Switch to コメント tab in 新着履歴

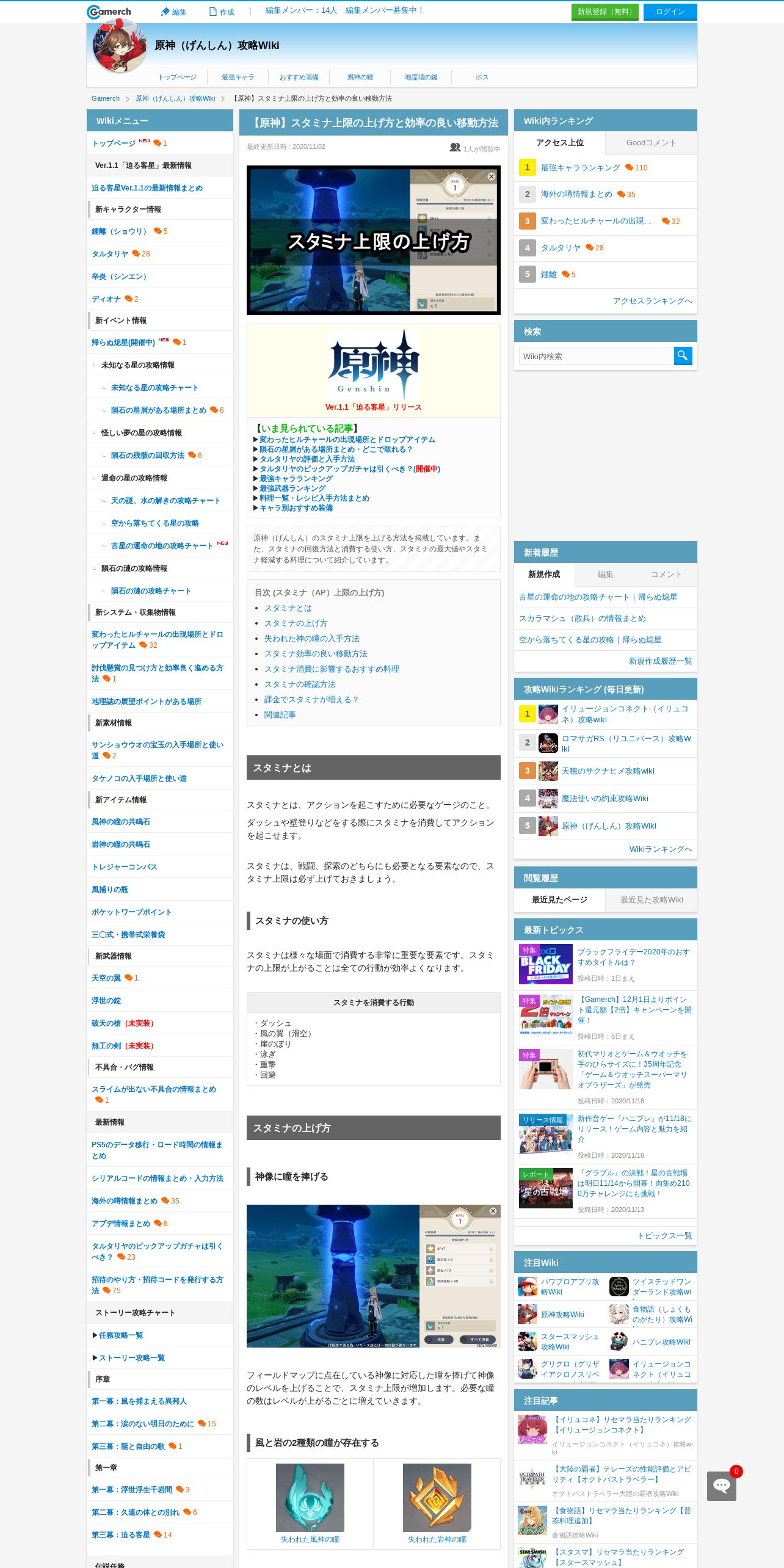click(x=666, y=575)
